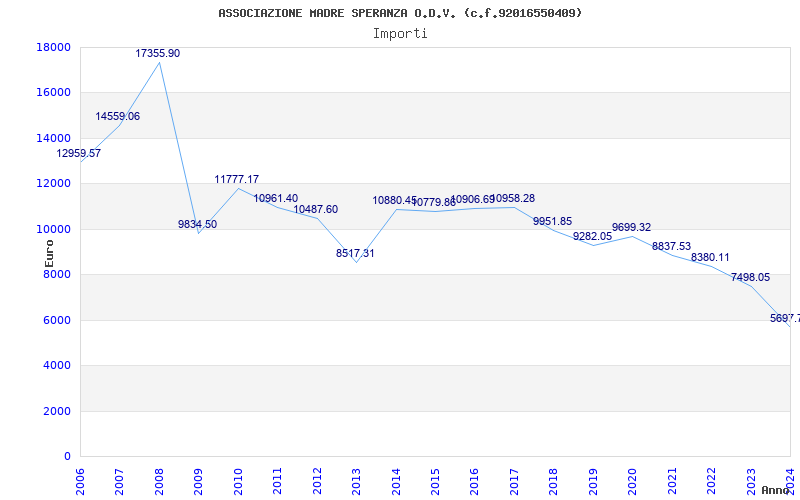Select the data label 7498.05

coord(751,278)
